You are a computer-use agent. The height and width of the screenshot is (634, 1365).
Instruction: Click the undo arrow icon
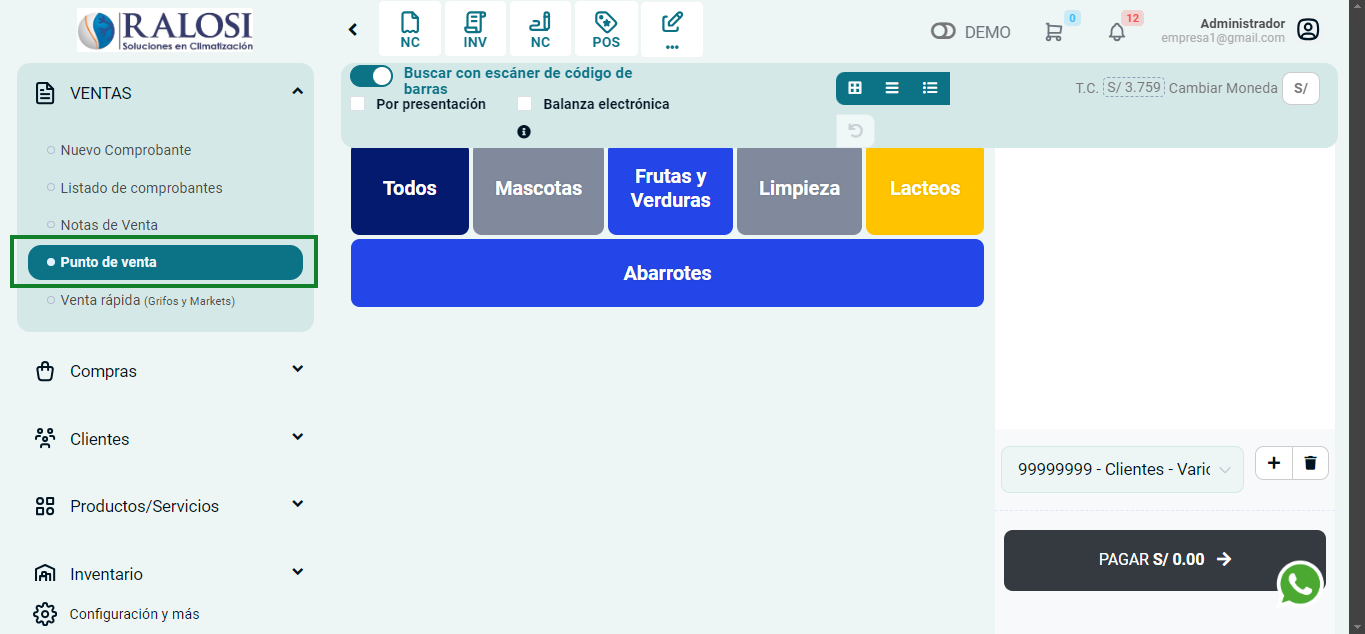(855, 130)
